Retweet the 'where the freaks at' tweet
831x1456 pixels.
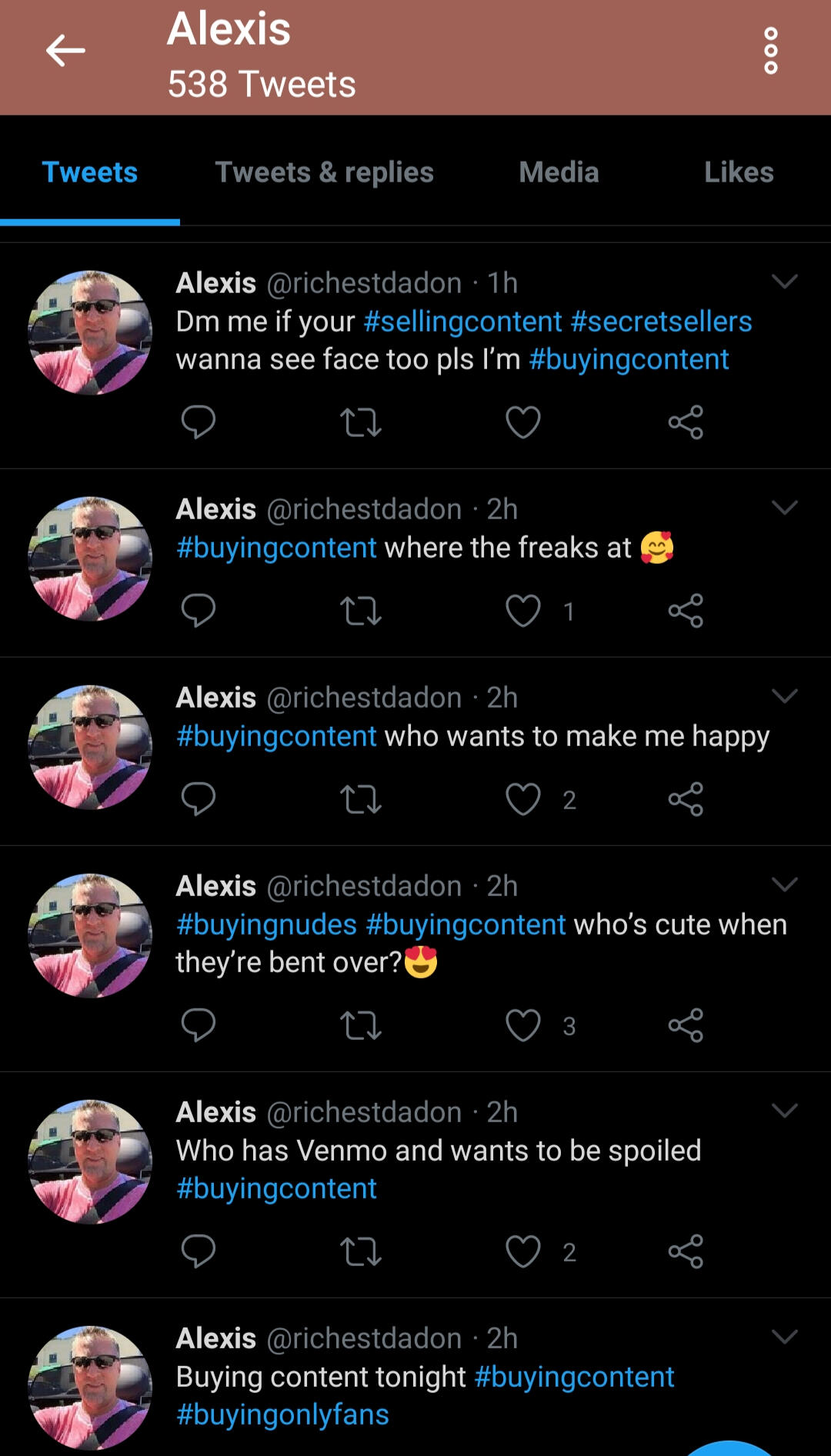click(360, 611)
